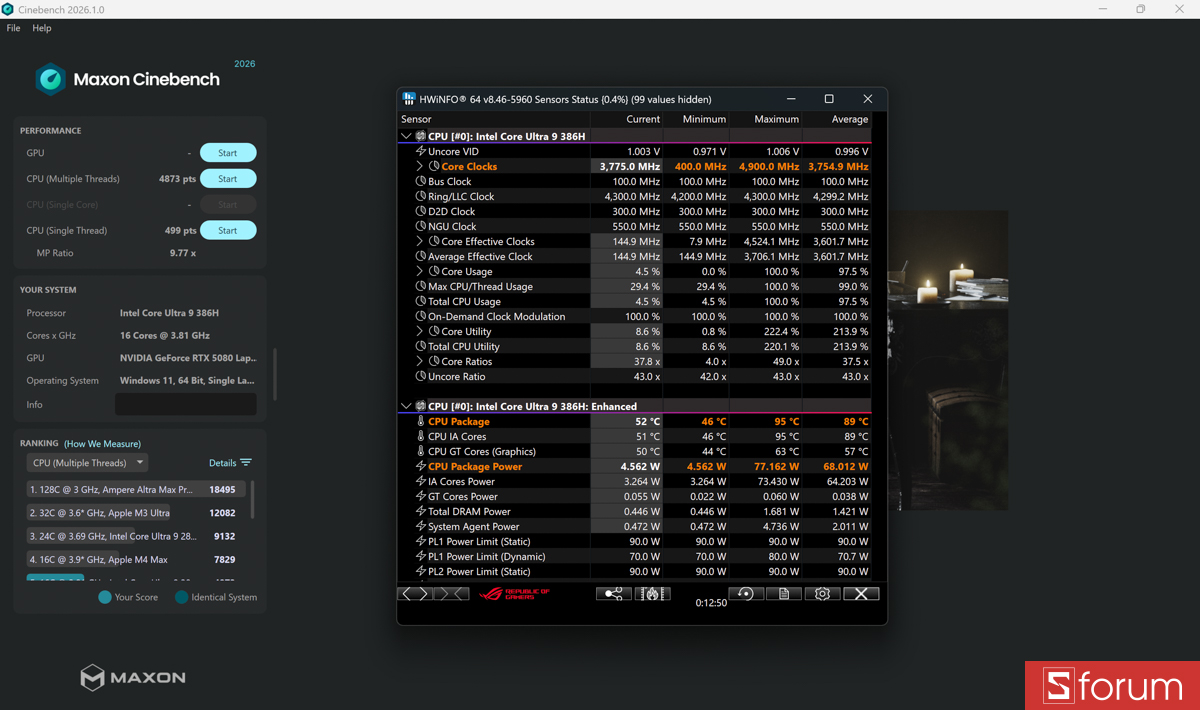Click the Cinebench title bar app icon
1200x710 pixels.
[x=8, y=9]
